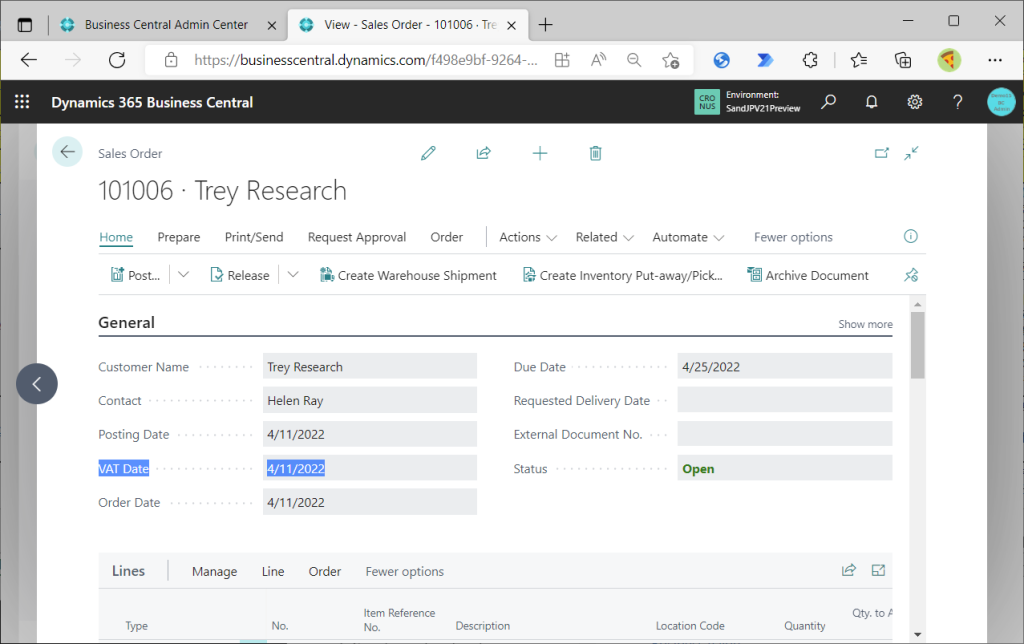Open the information FactBox icon
The image size is (1024, 644).
[910, 236]
